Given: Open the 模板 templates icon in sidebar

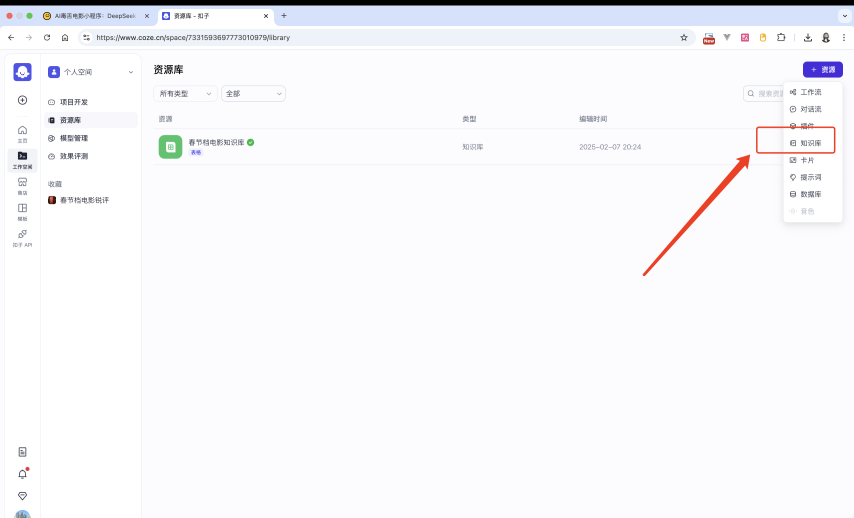Looking at the screenshot, I should pos(22,211).
